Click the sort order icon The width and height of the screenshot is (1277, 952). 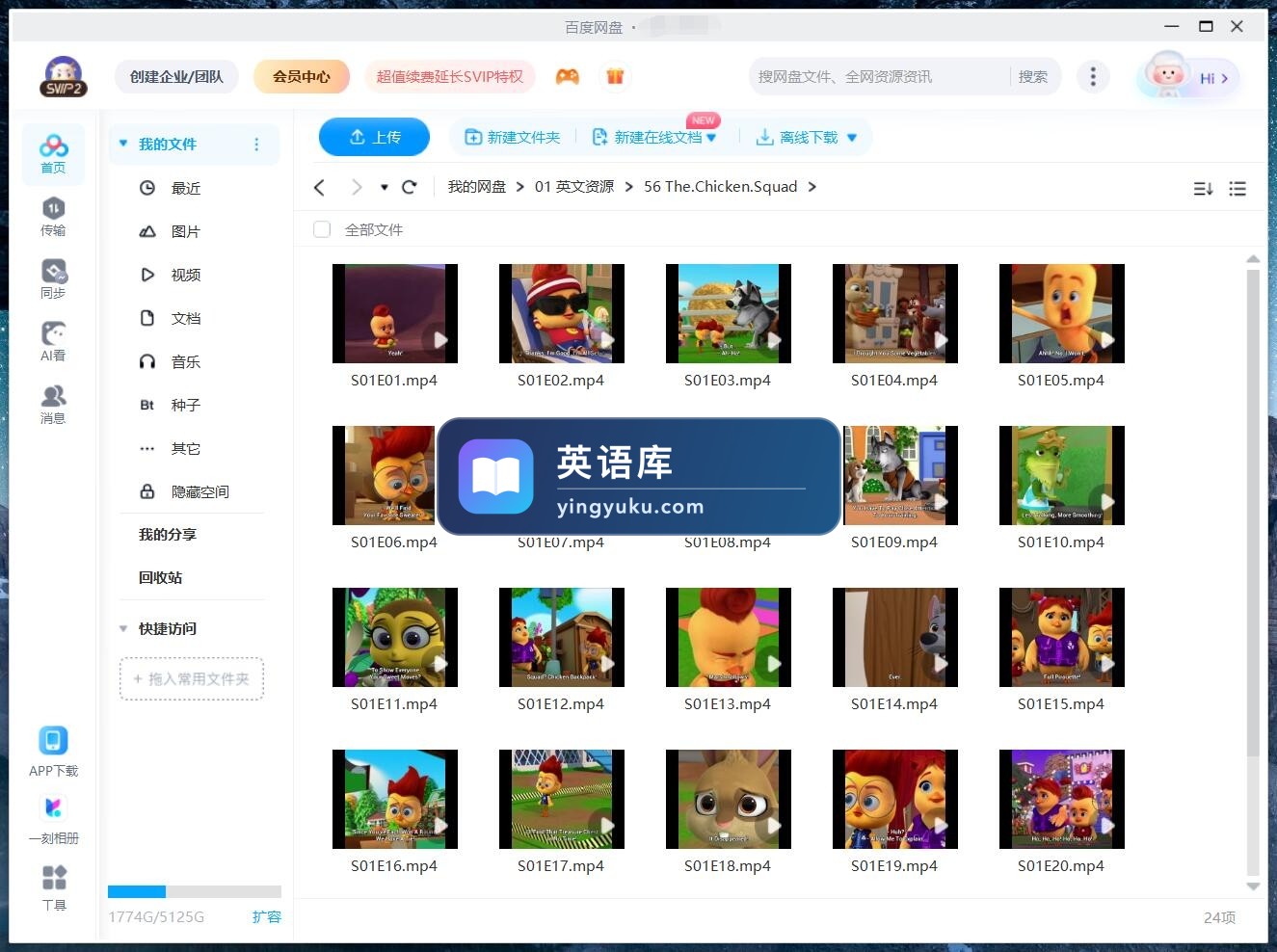pos(1203,189)
